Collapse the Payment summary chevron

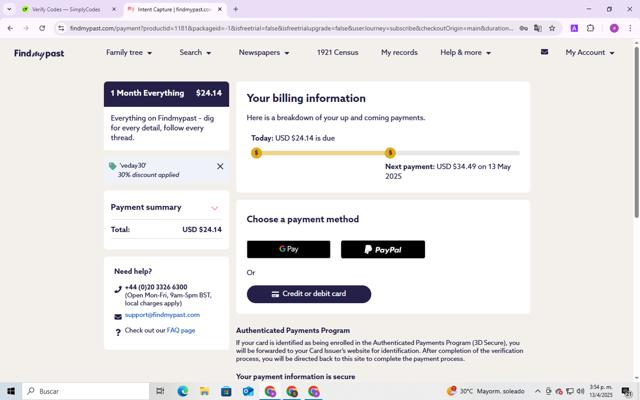coord(214,208)
